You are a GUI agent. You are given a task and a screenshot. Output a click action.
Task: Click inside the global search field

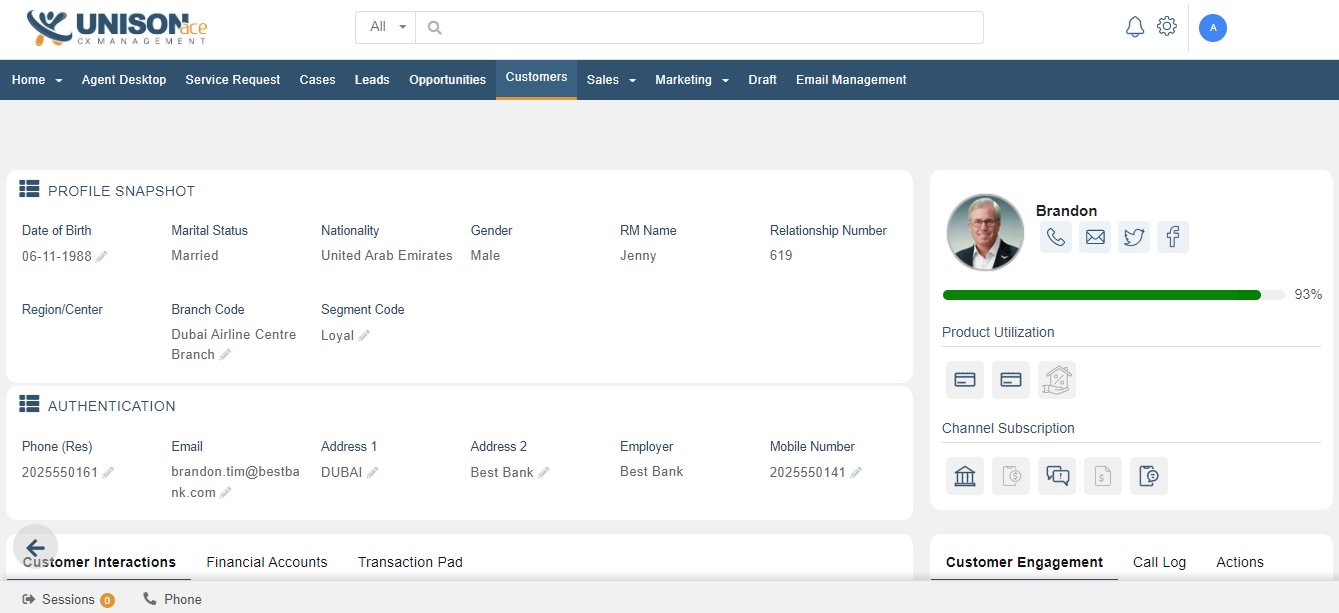pos(700,27)
